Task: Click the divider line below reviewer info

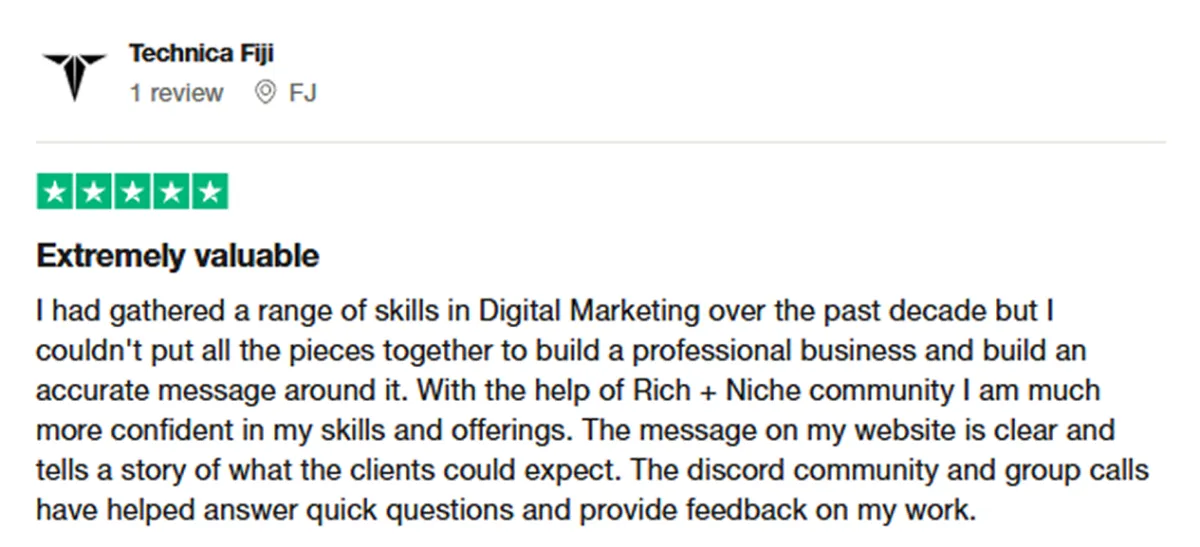Action: 601,142
